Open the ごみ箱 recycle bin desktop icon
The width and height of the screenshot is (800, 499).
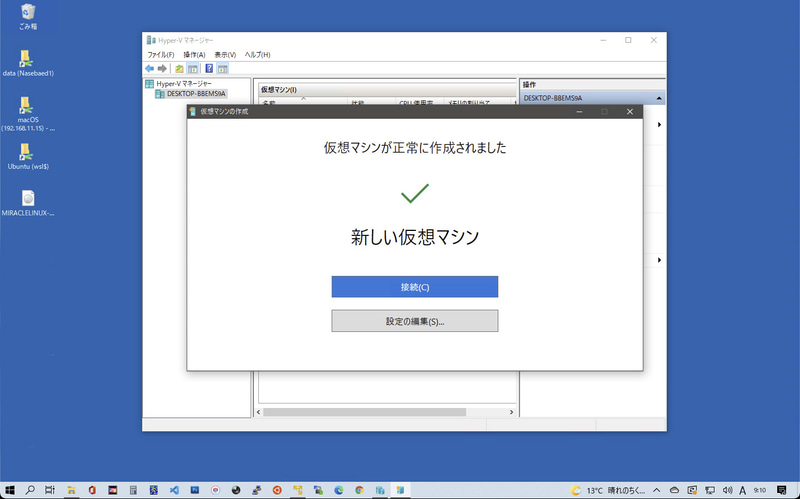click(x=28, y=16)
